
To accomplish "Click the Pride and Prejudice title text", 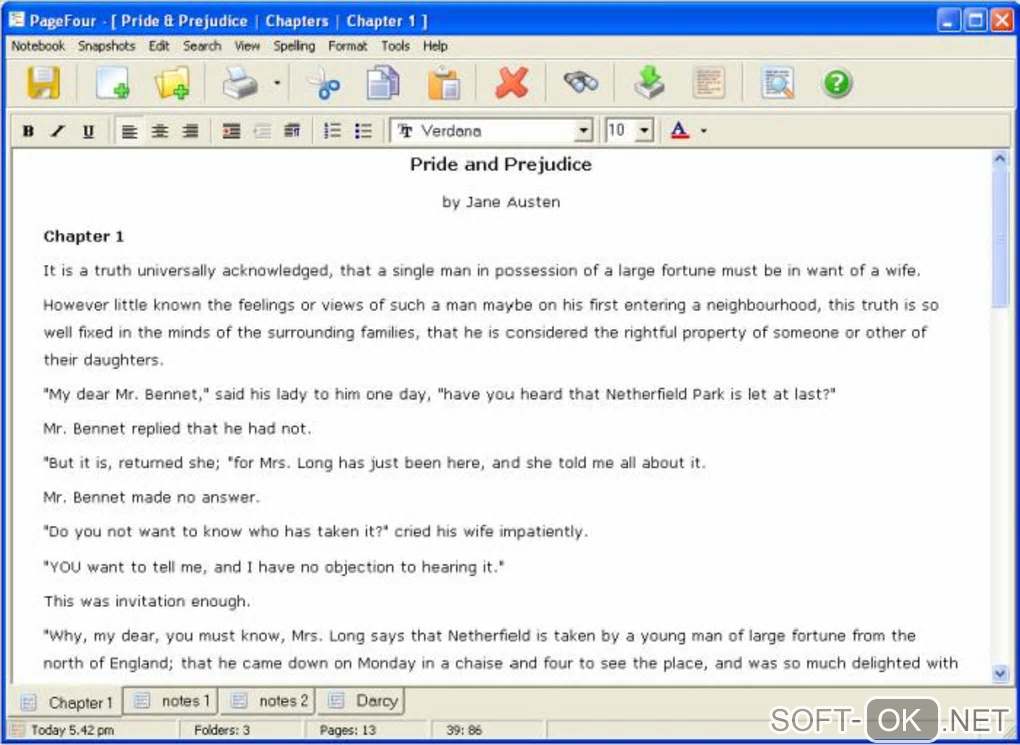I will click(501, 165).
